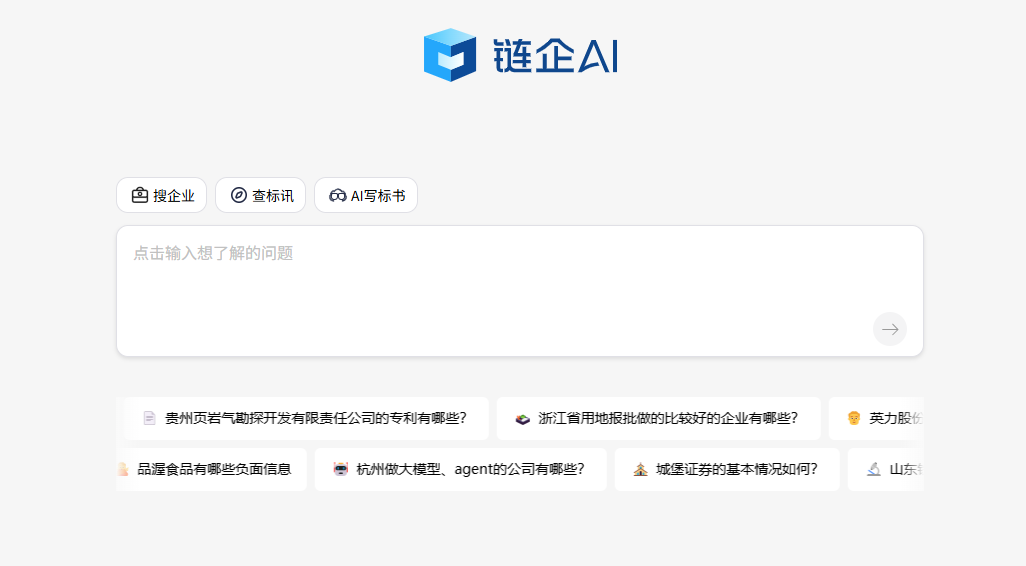Click the robot icon beside 杭州做大模型
Image resolution: width=1026 pixels, height=566 pixels.
[340, 469]
